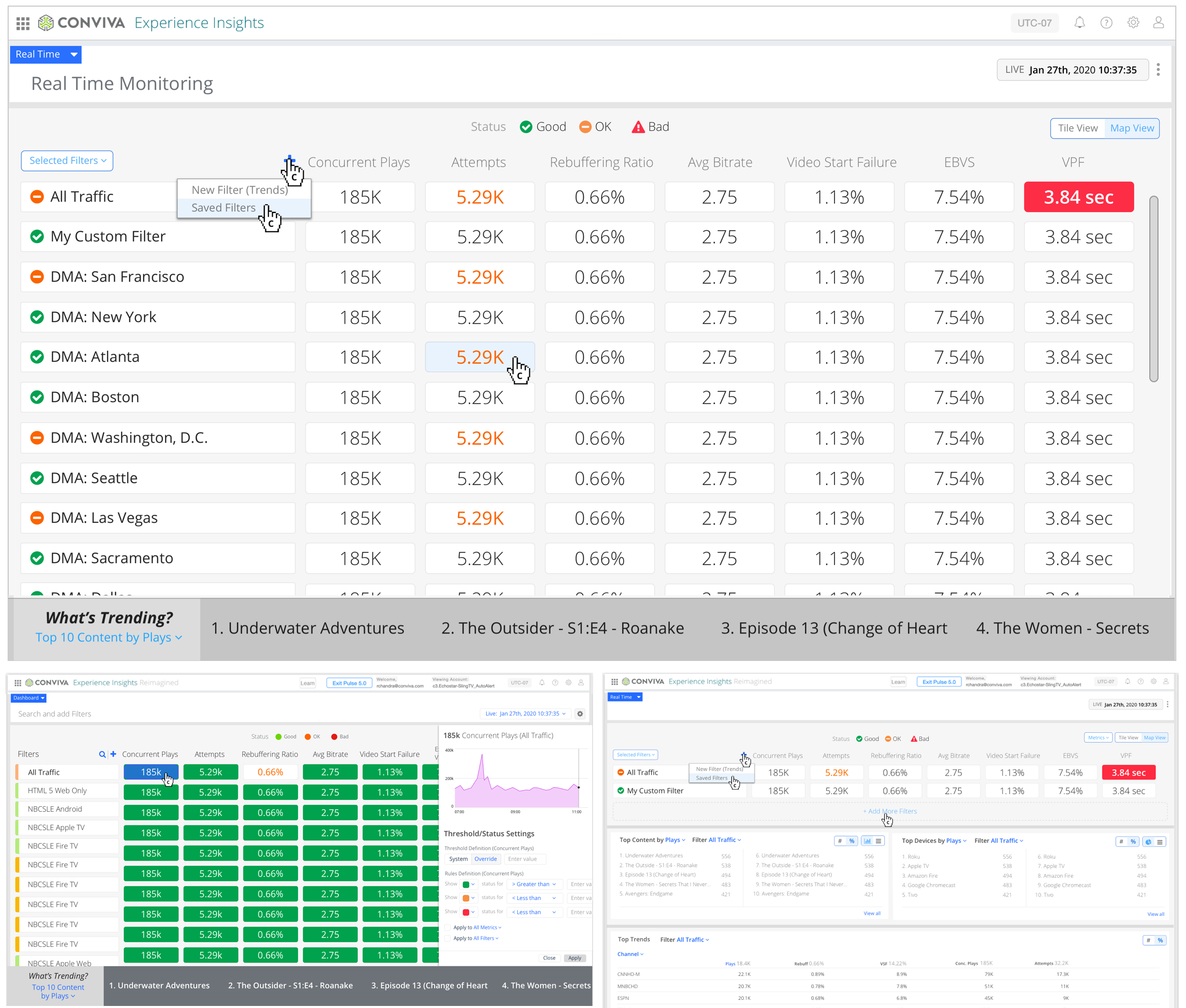Image resolution: width=1186 pixels, height=1008 pixels.
Task: Click the Conviva logo in the Real Time Monitoring panel
Action: [81, 23]
